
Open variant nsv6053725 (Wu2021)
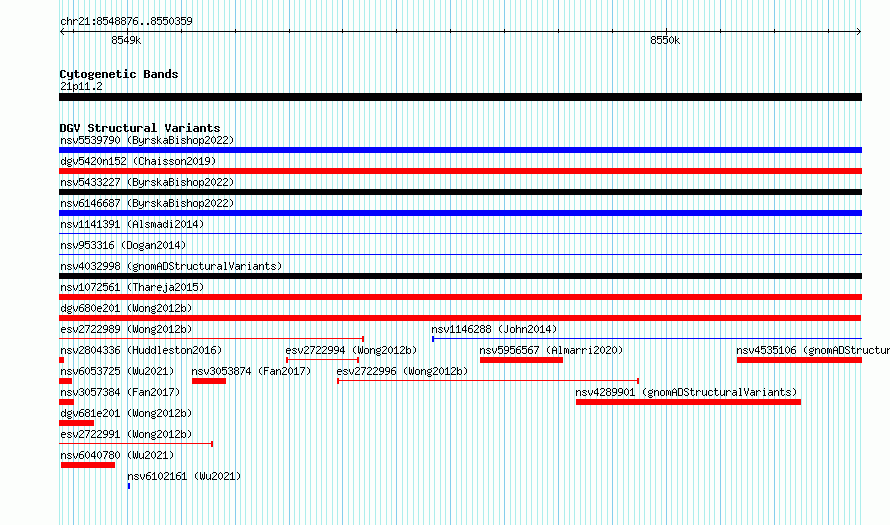[117, 371]
